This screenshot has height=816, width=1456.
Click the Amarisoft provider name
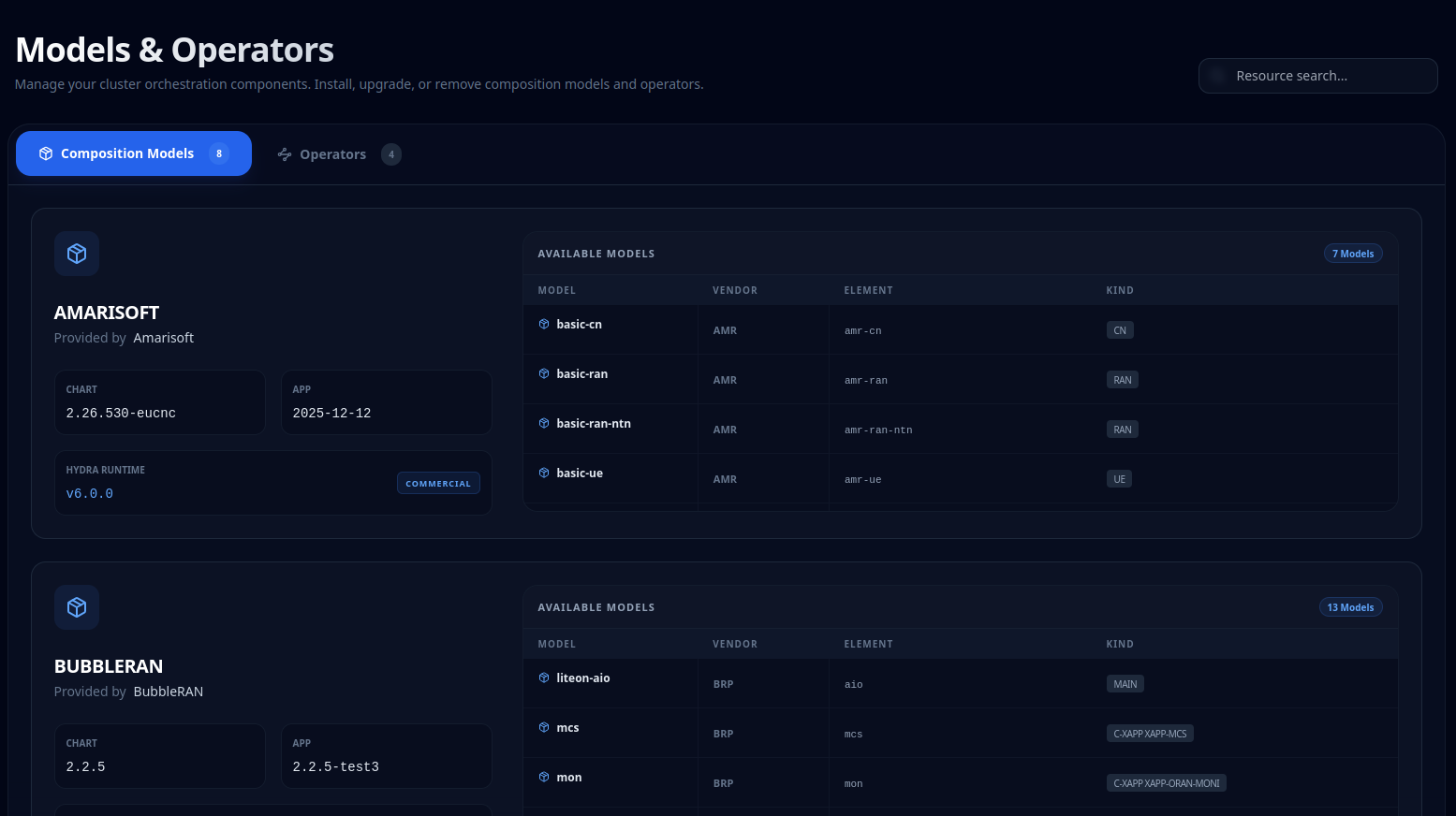(164, 338)
